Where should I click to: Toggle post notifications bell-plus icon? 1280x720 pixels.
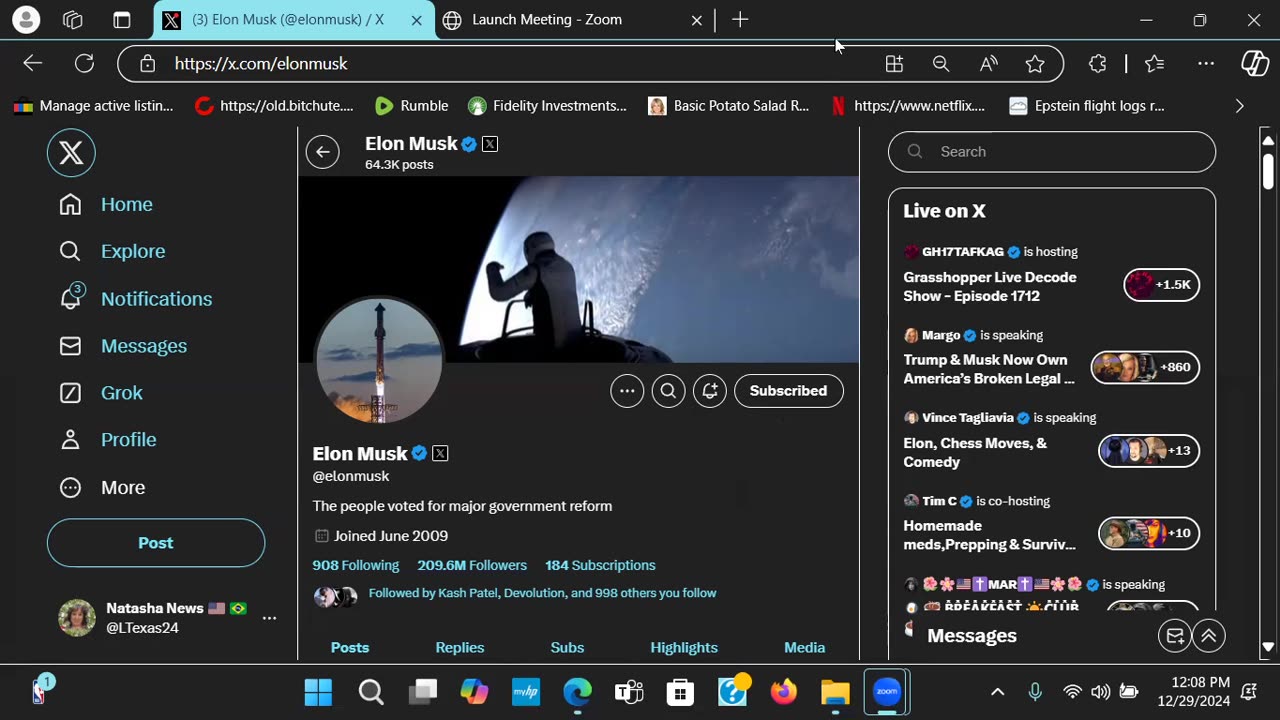click(x=709, y=391)
